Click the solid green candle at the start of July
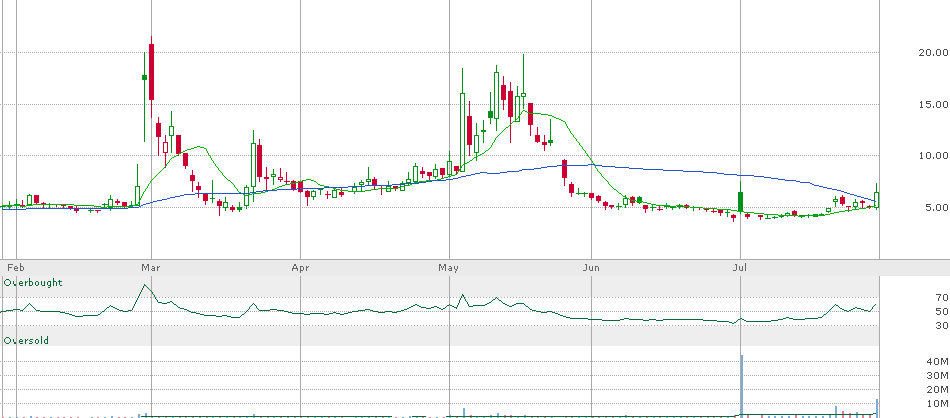The width and height of the screenshot is (950, 418). point(740,201)
